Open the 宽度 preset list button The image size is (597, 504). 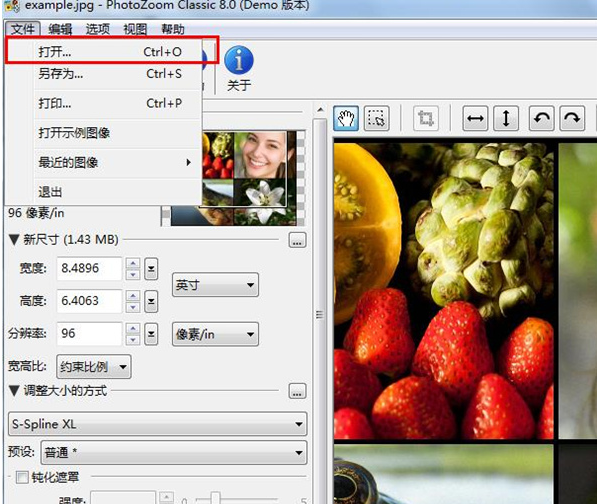(x=151, y=269)
